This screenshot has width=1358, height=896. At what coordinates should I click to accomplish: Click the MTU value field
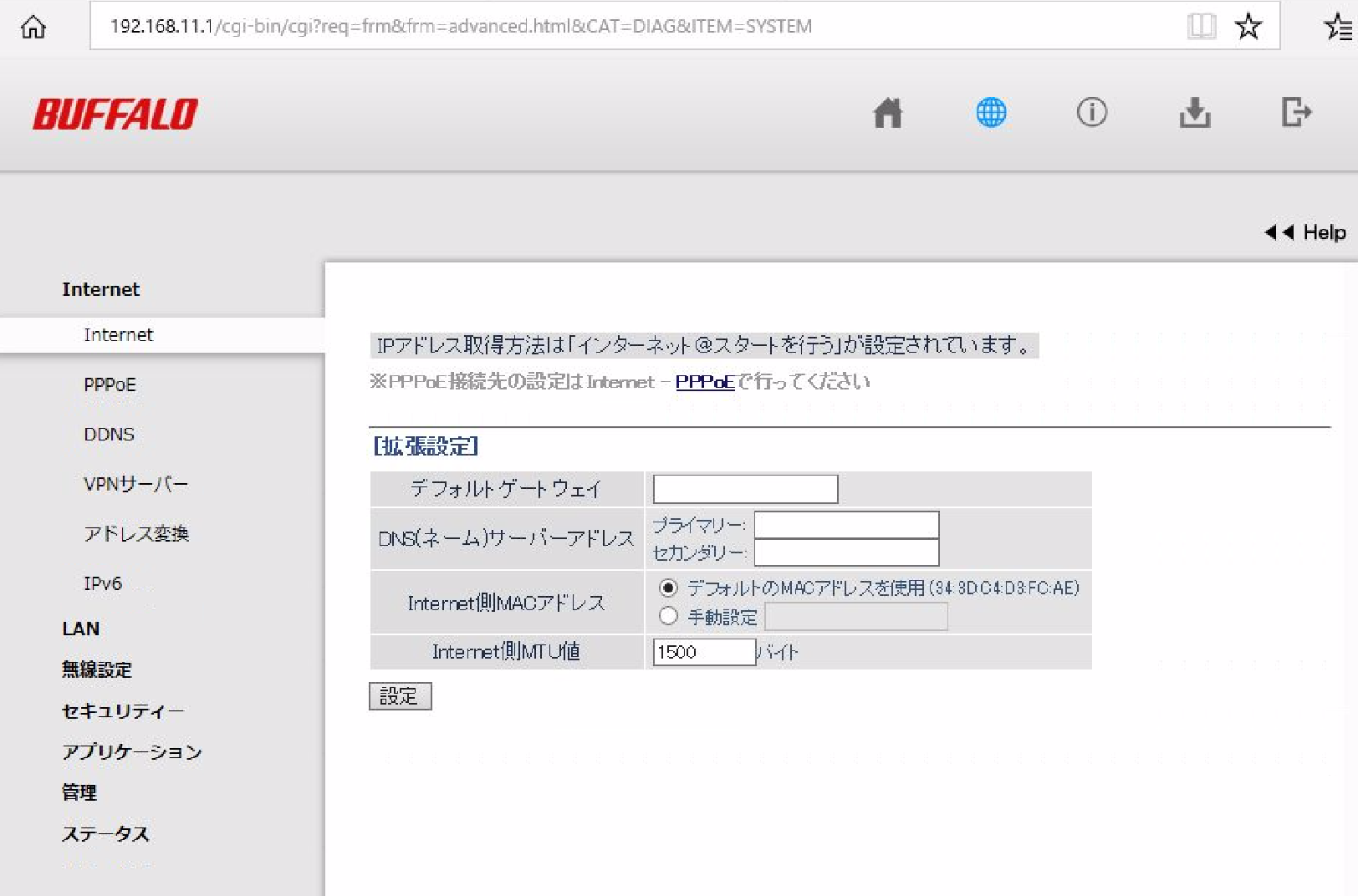coord(704,652)
